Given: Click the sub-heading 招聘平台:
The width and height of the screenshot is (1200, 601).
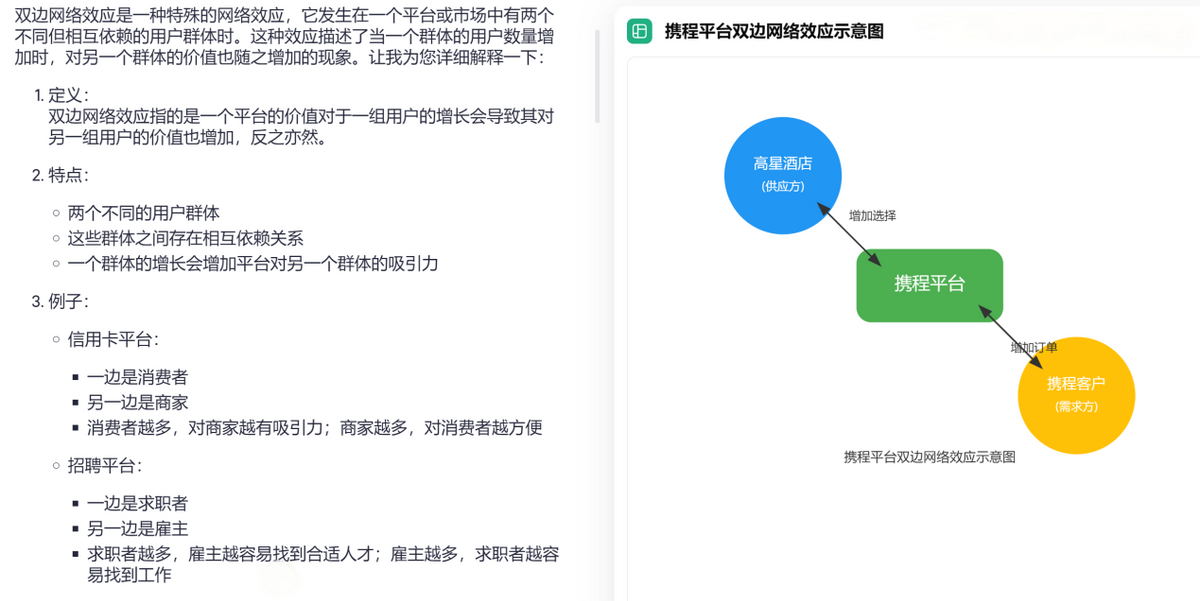Looking at the screenshot, I should pyautogui.click(x=105, y=465).
